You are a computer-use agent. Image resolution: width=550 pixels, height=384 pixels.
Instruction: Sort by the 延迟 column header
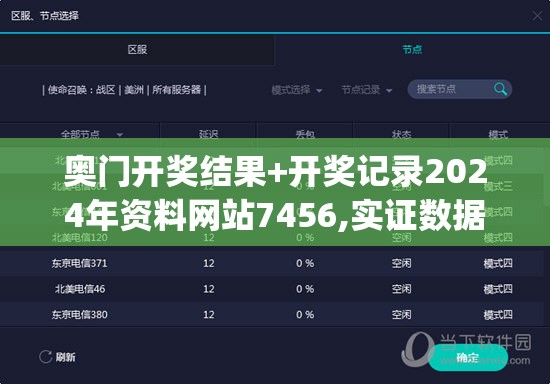tap(209, 134)
